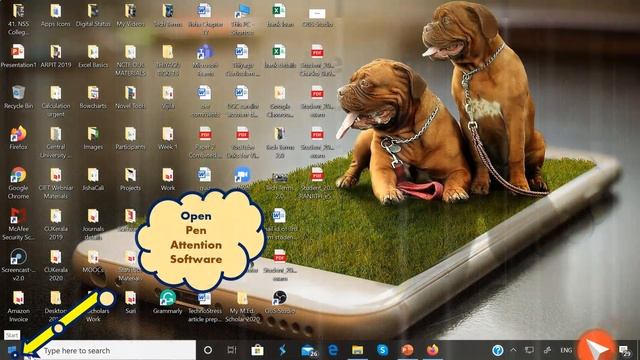Select the Google Classroom folder
The image size is (640, 360).
click(x=280, y=101)
